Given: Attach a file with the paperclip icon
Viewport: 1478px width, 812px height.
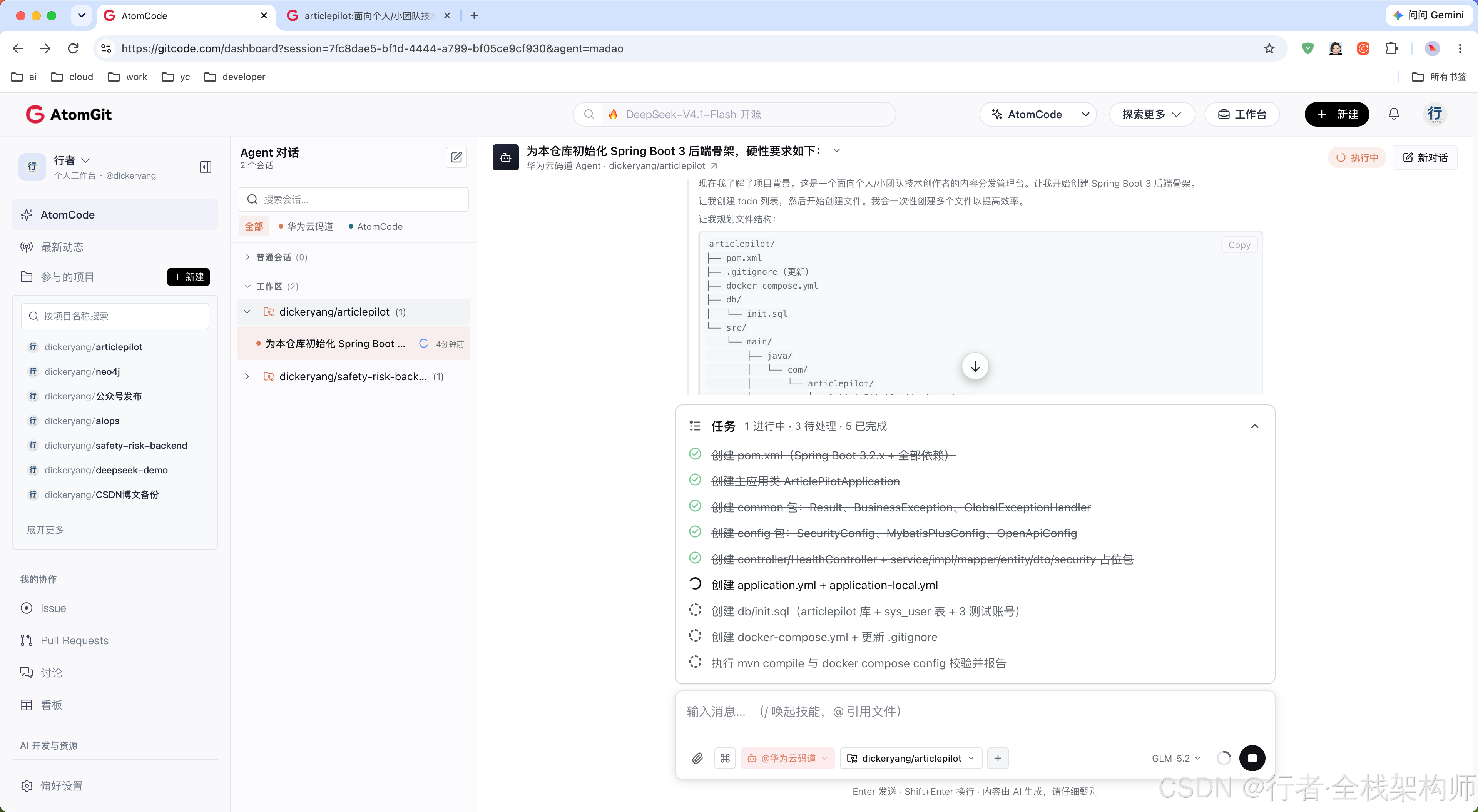Looking at the screenshot, I should 697,758.
